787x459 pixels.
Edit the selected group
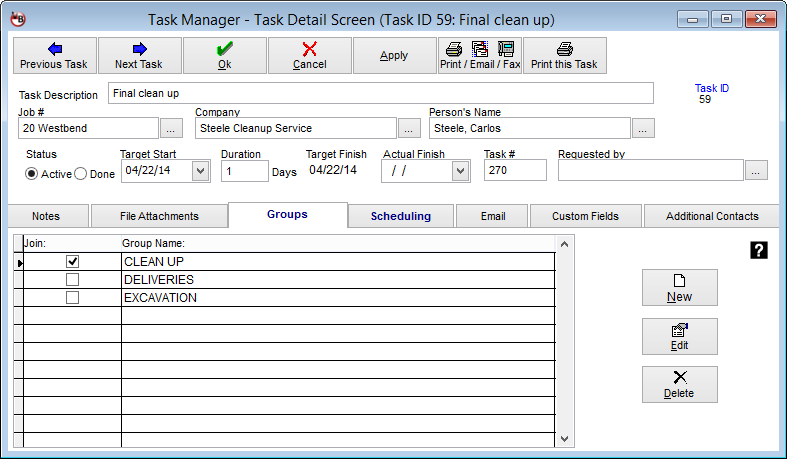679,337
